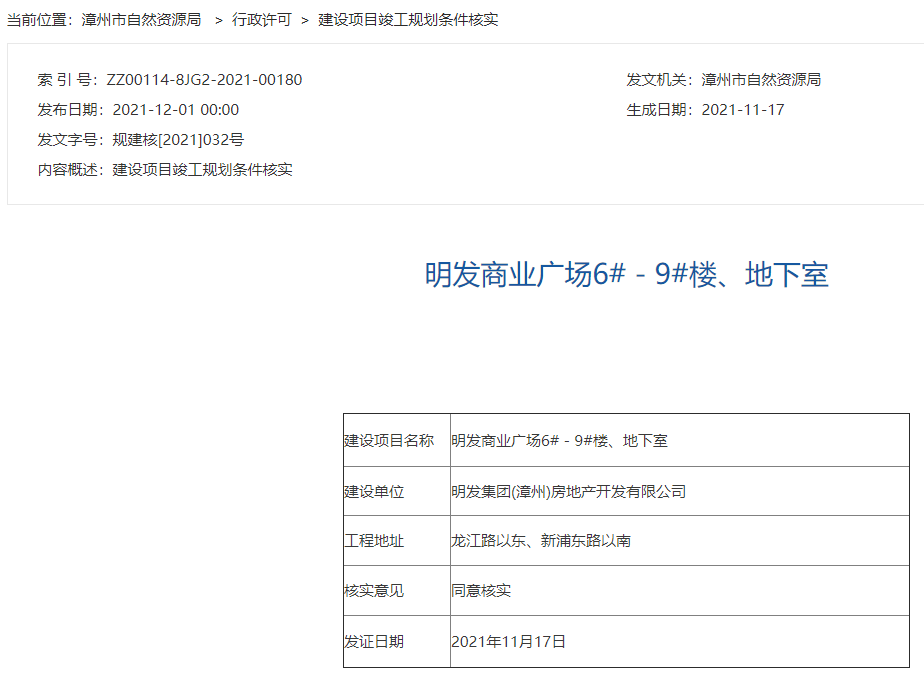The width and height of the screenshot is (924, 678).
Task: Click the document number 规建核[2021]032号
Action: [x=178, y=140]
